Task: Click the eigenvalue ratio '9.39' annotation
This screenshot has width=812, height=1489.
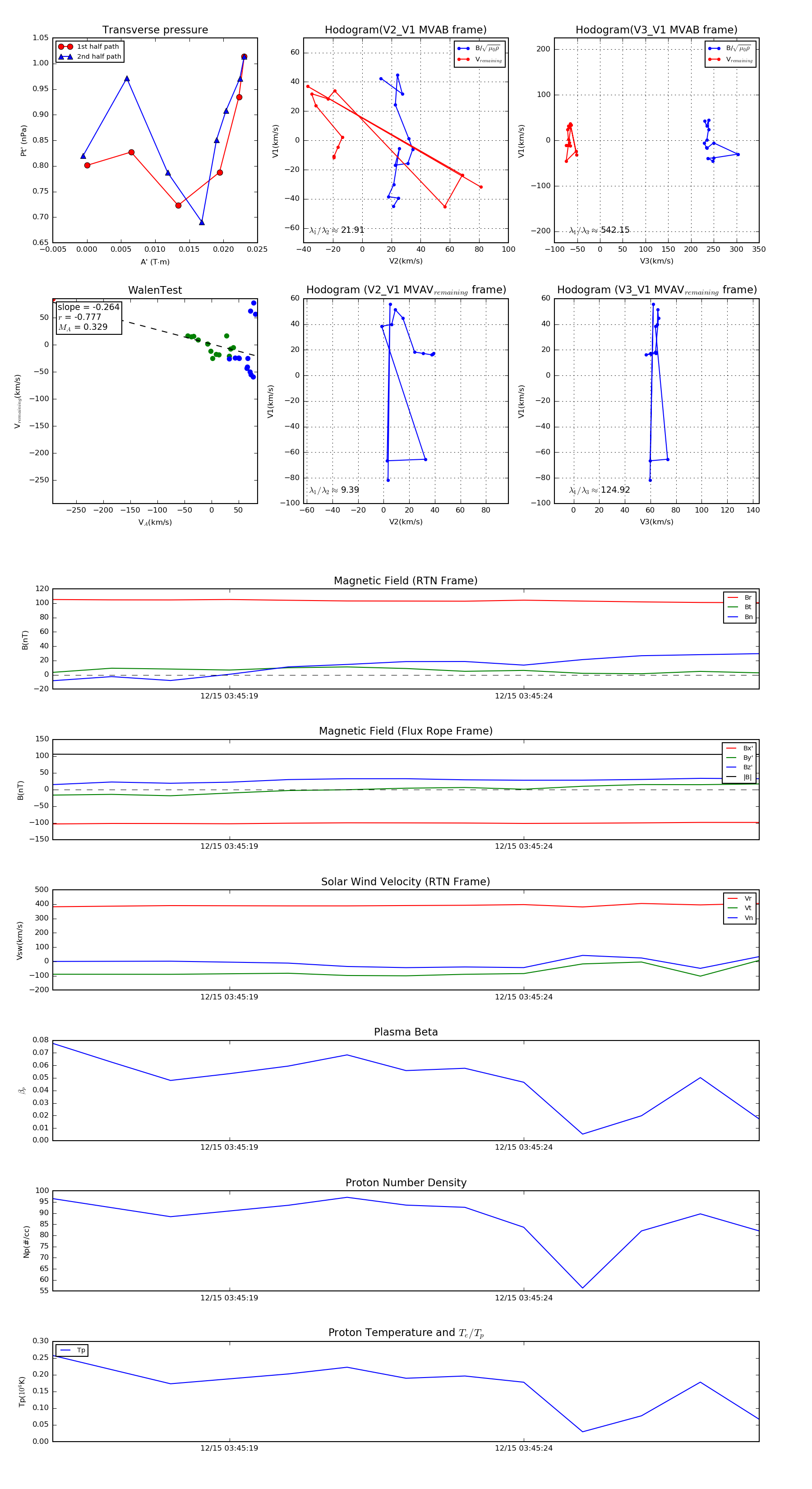Action: tap(334, 490)
